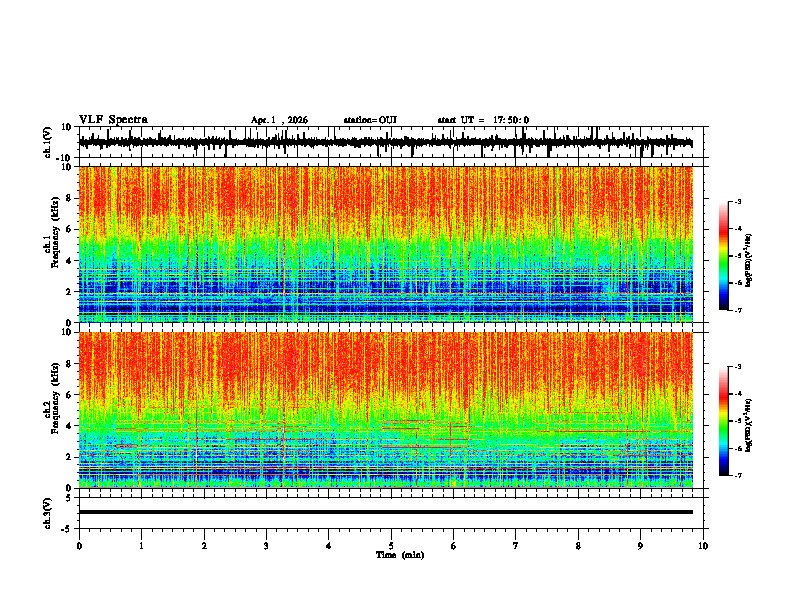The width and height of the screenshot is (792, 612).
Task: Click the ch.1 frequency spectrogram panel
Action: [x=385, y=244]
